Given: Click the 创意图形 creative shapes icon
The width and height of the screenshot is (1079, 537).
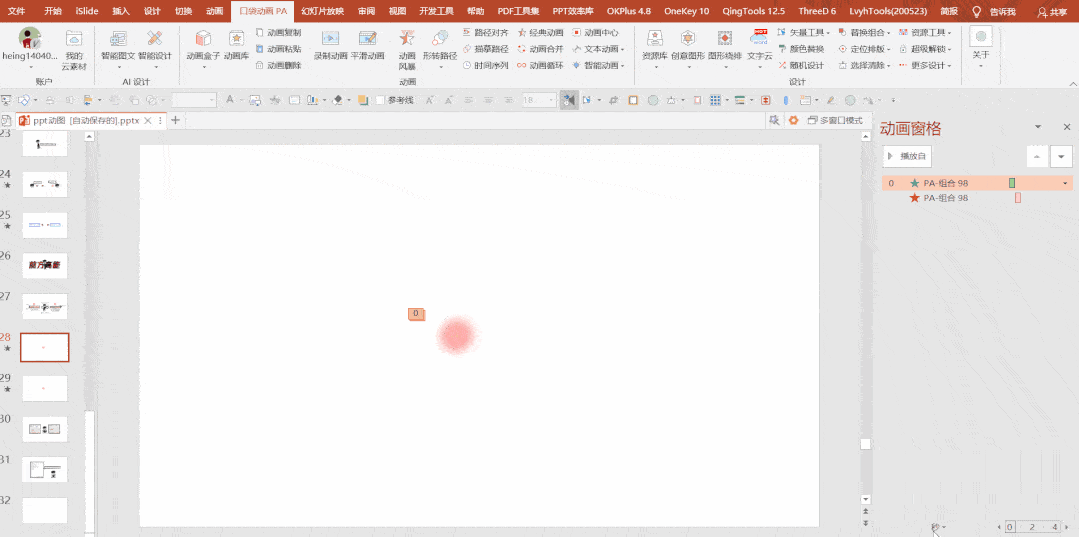Looking at the screenshot, I should click(687, 44).
